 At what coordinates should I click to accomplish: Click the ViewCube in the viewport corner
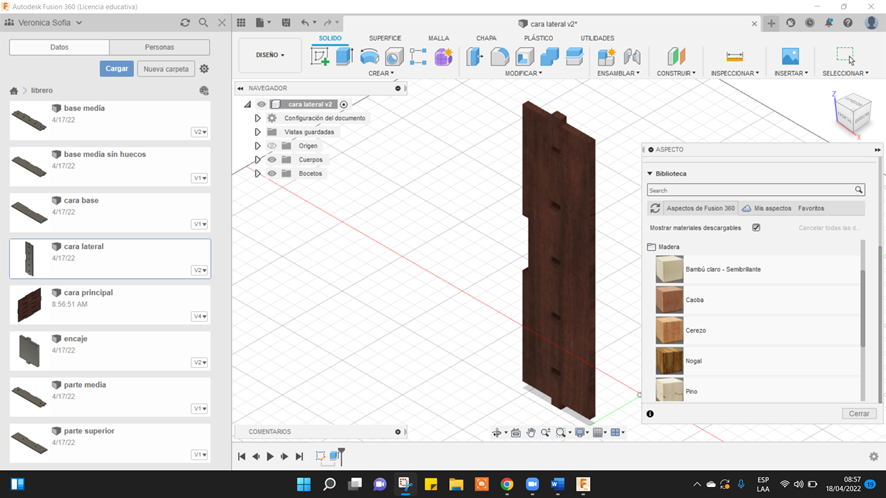point(852,113)
